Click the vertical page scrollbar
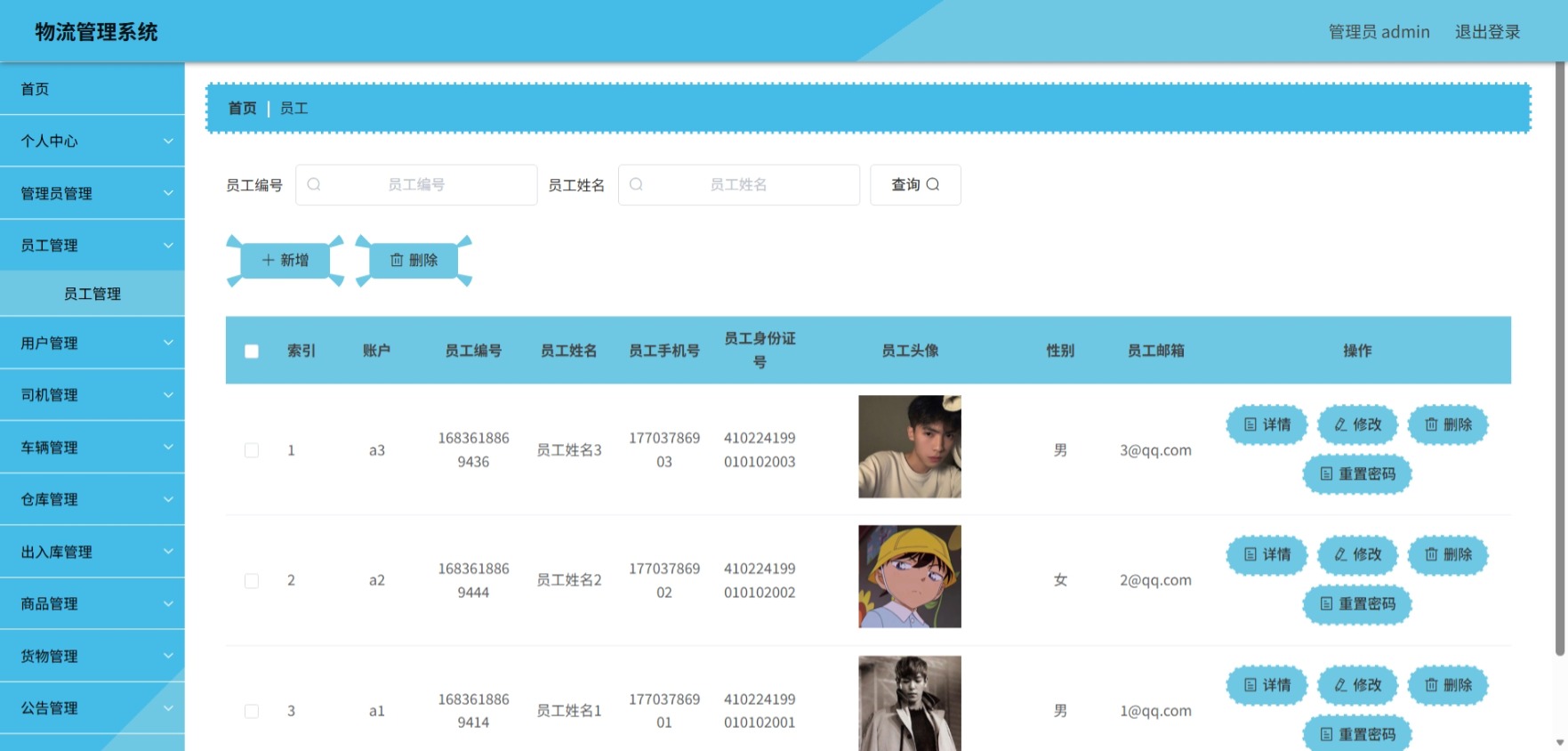The width and height of the screenshot is (1568, 751). (1560, 356)
